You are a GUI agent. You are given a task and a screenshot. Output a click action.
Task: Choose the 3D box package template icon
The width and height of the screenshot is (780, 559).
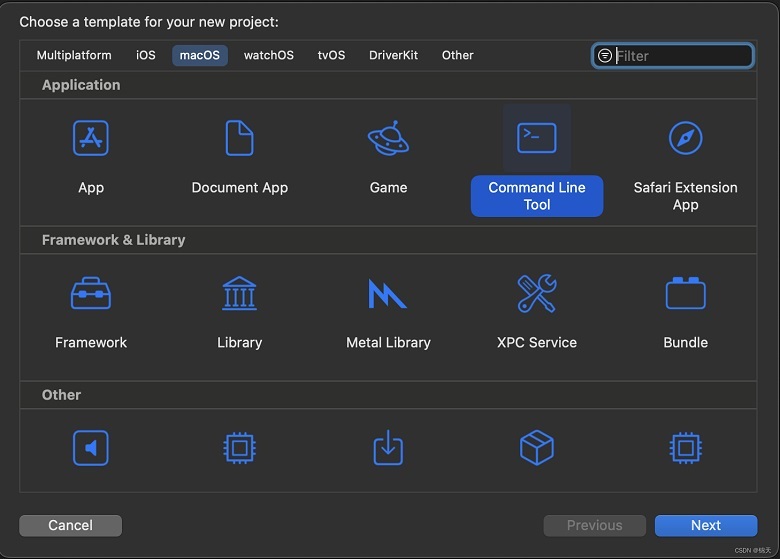coord(537,448)
